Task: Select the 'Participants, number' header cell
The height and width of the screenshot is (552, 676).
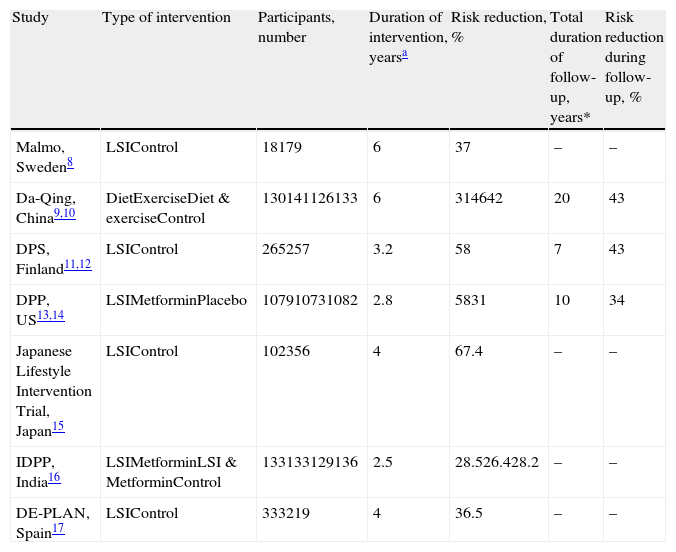Action: click(x=296, y=28)
